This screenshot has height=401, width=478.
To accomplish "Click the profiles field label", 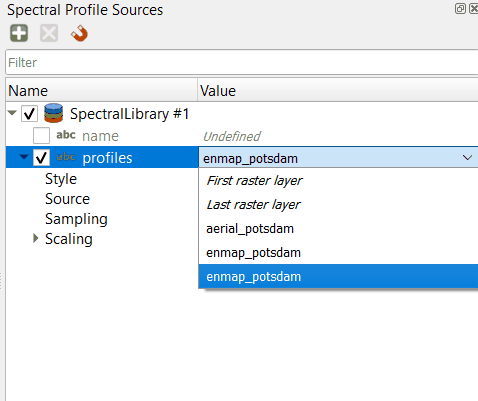I will [x=107, y=158].
